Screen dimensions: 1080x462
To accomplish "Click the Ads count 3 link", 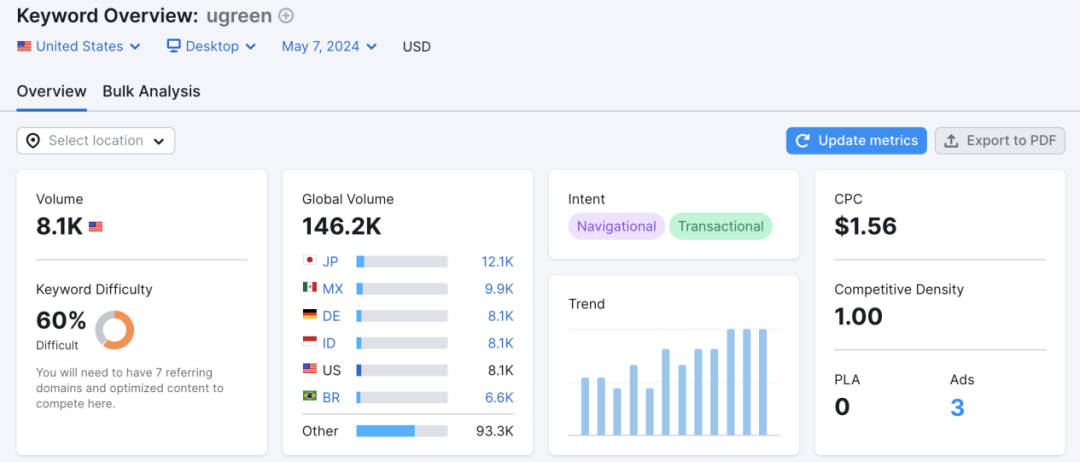I will coord(957,407).
